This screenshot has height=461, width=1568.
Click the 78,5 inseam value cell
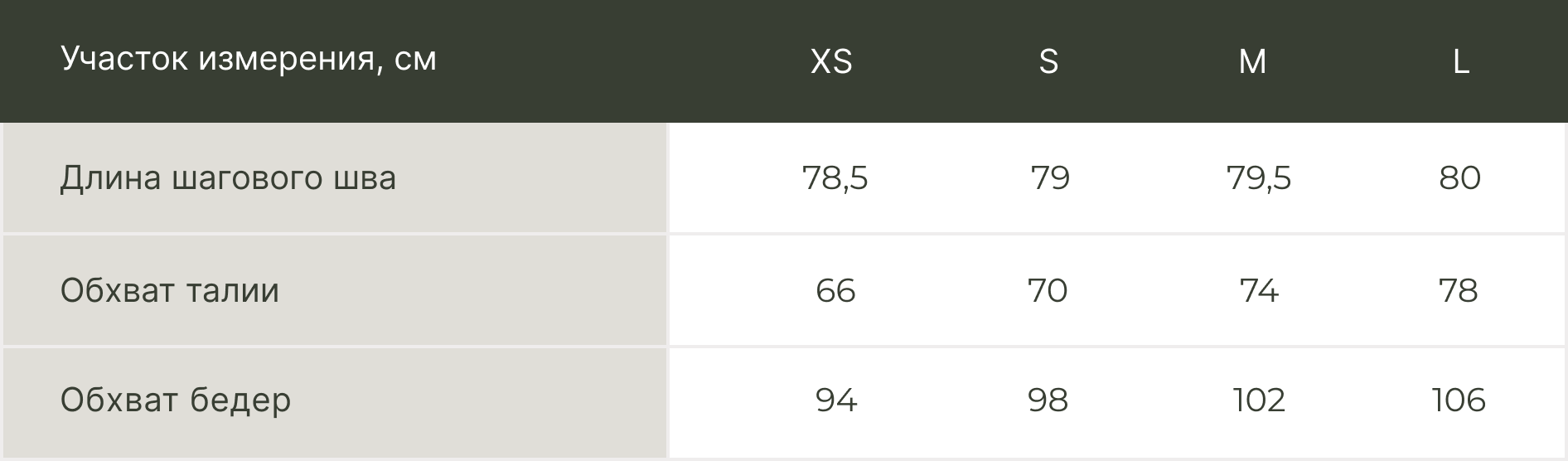coord(835,178)
